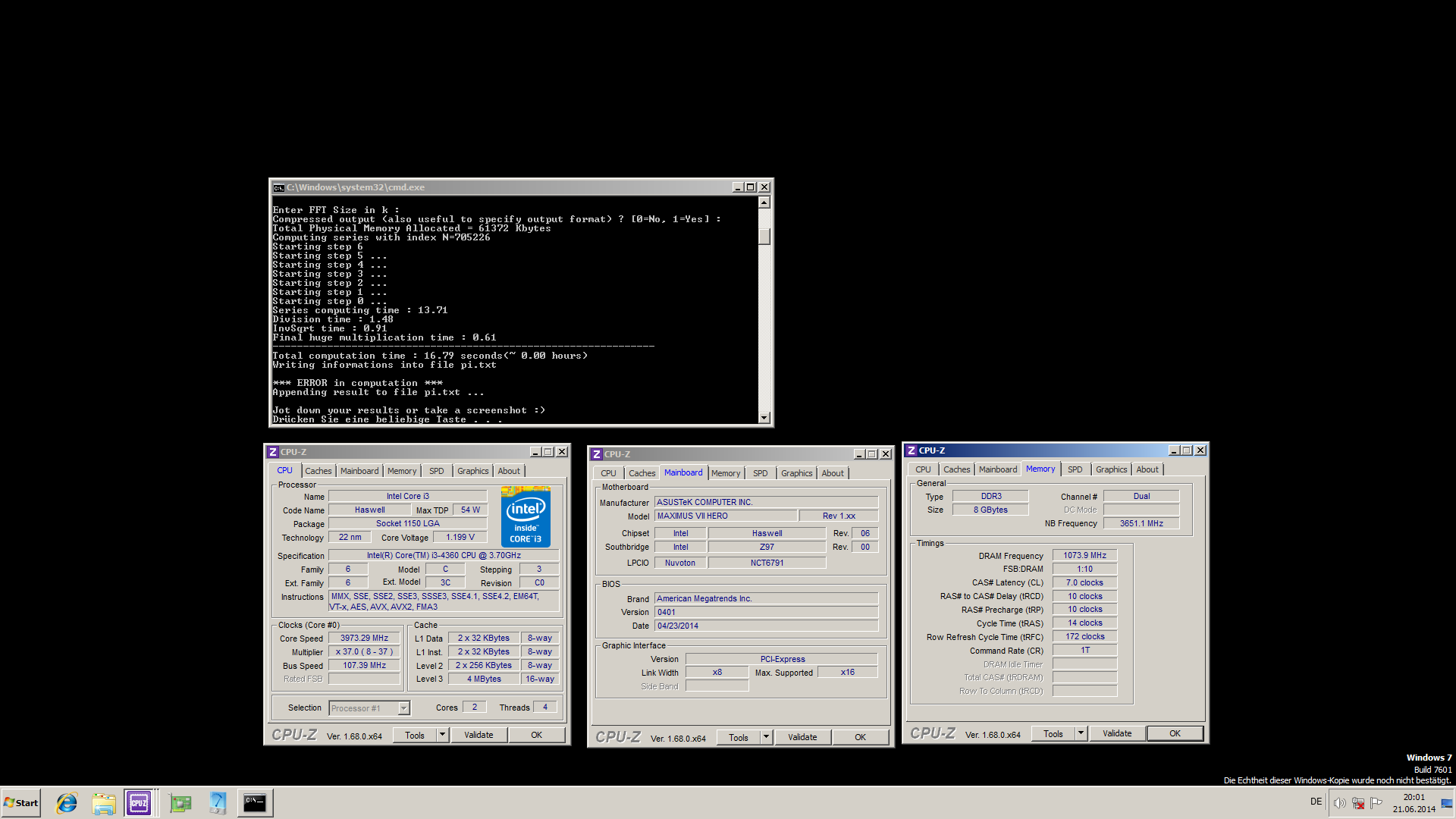Open Caches tab in the Memory window
This screenshot has width=1456, height=819.
(957, 469)
